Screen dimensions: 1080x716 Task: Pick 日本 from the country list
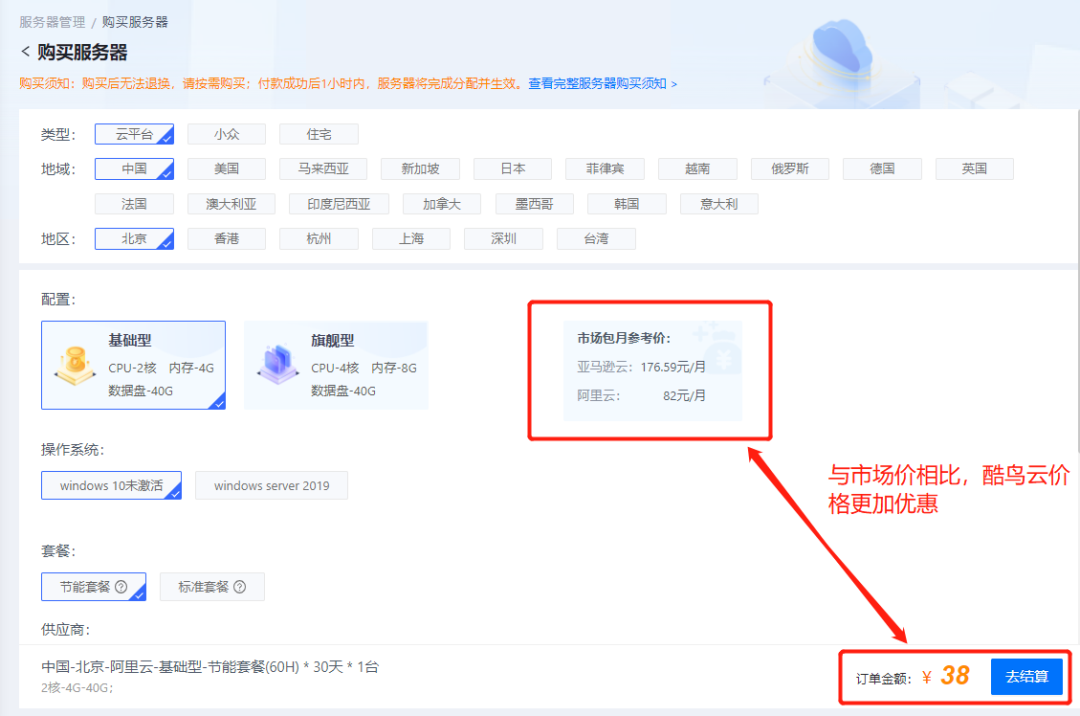click(512, 168)
